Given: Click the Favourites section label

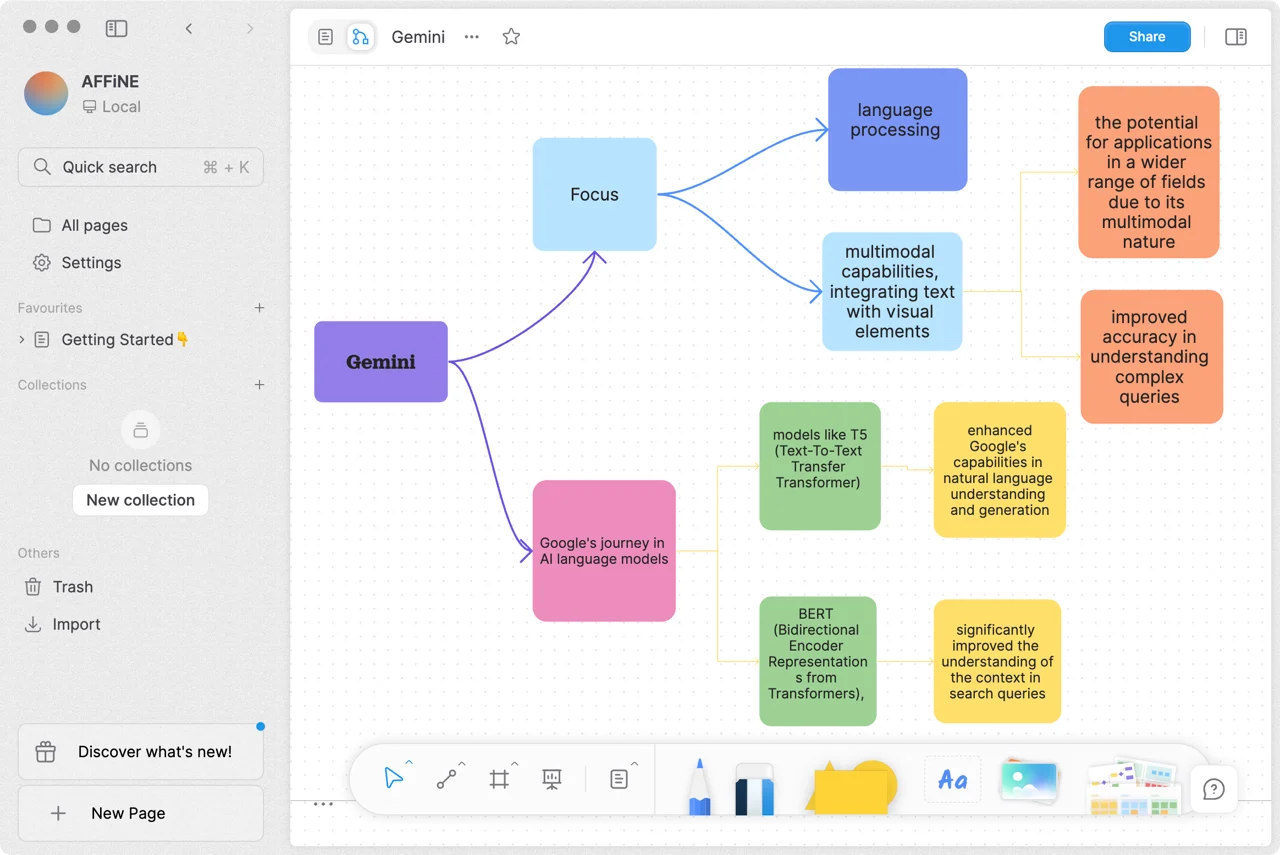Looking at the screenshot, I should pos(50,308).
